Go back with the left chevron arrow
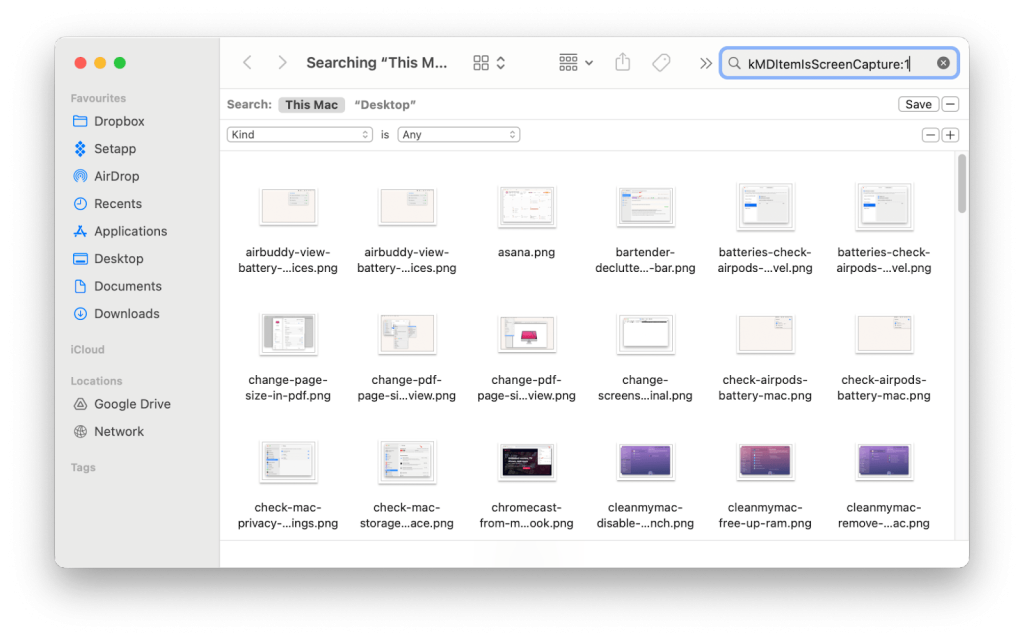The height and width of the screenshot is (640, 1024). pyautogui.click(x=247, y=62)
